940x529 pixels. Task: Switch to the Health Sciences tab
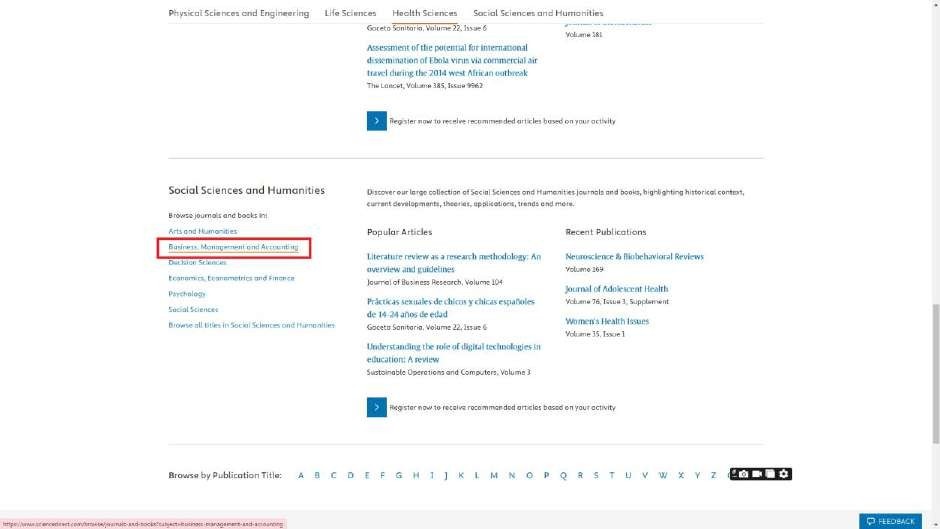[424, 13]
